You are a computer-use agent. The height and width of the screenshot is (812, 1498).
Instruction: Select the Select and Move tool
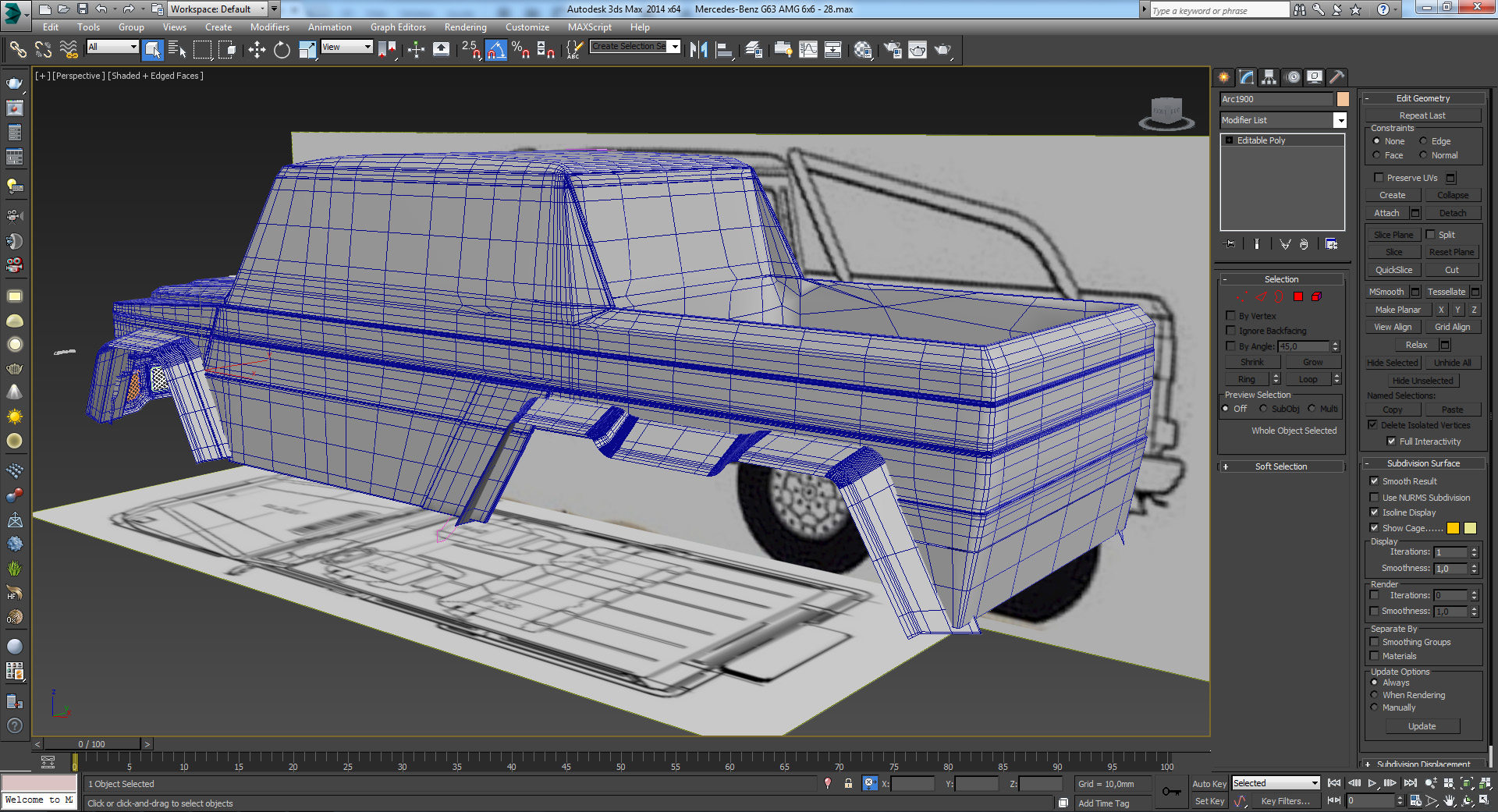point(257,51)
